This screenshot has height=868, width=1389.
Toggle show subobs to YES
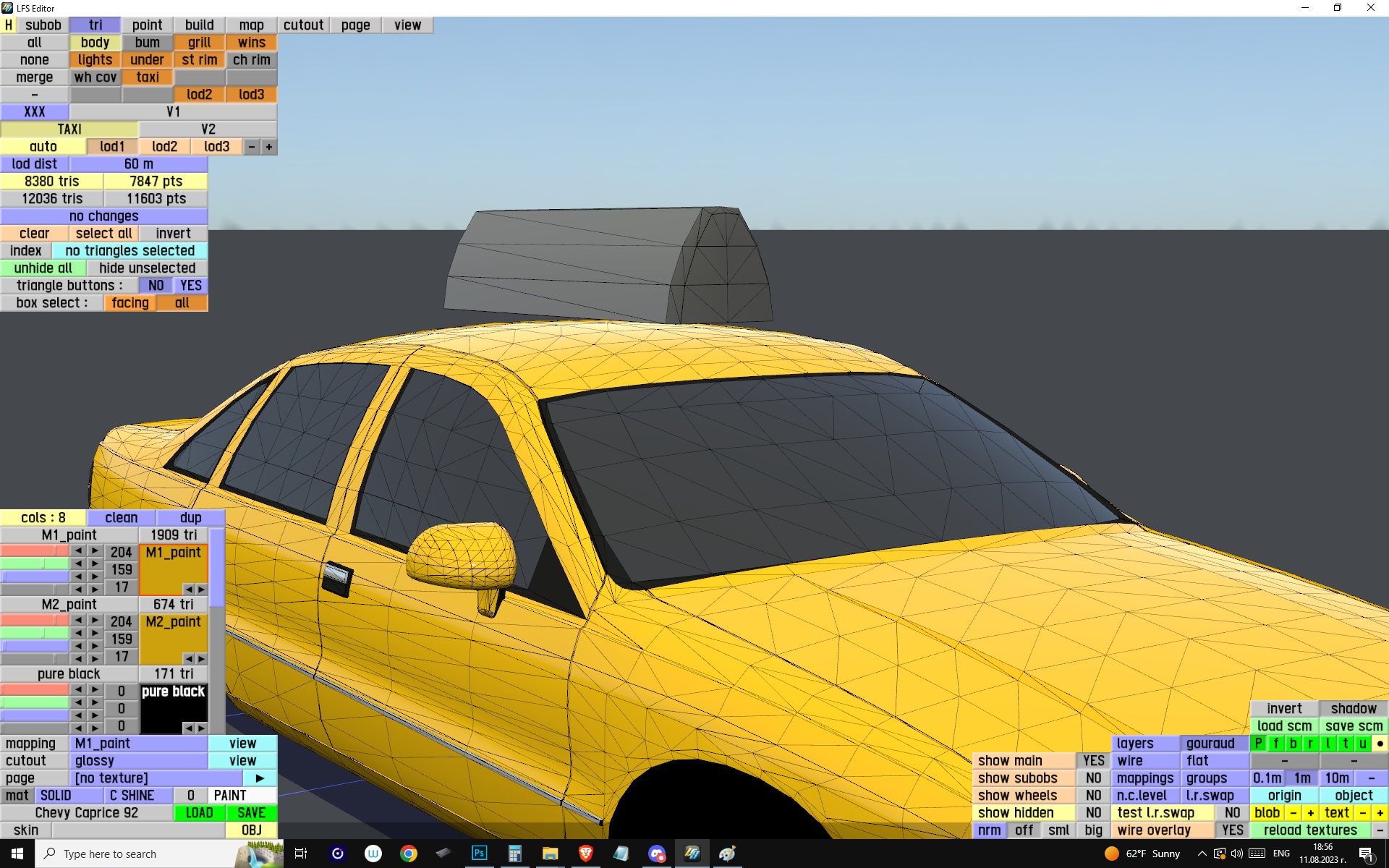coord(1093,778)
